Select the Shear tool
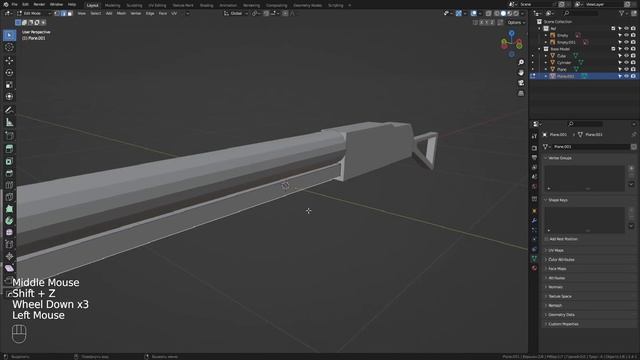Image resolution: width=640 pixels, height=360 pixels. 9,268
